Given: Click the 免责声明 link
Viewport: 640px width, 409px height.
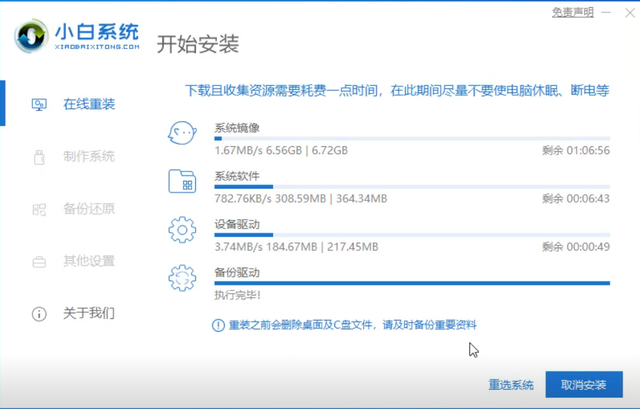Looking at the screenshot, I should point(573,13).
